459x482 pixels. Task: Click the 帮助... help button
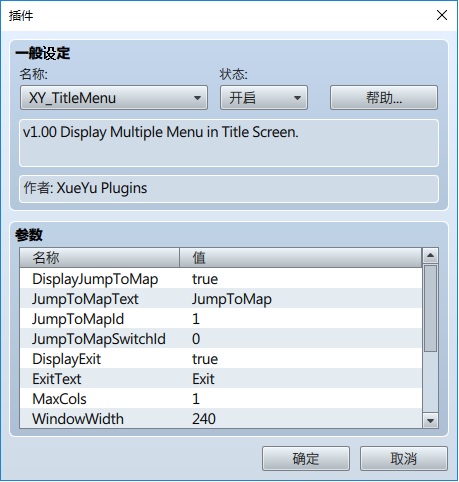click(384, 98)
